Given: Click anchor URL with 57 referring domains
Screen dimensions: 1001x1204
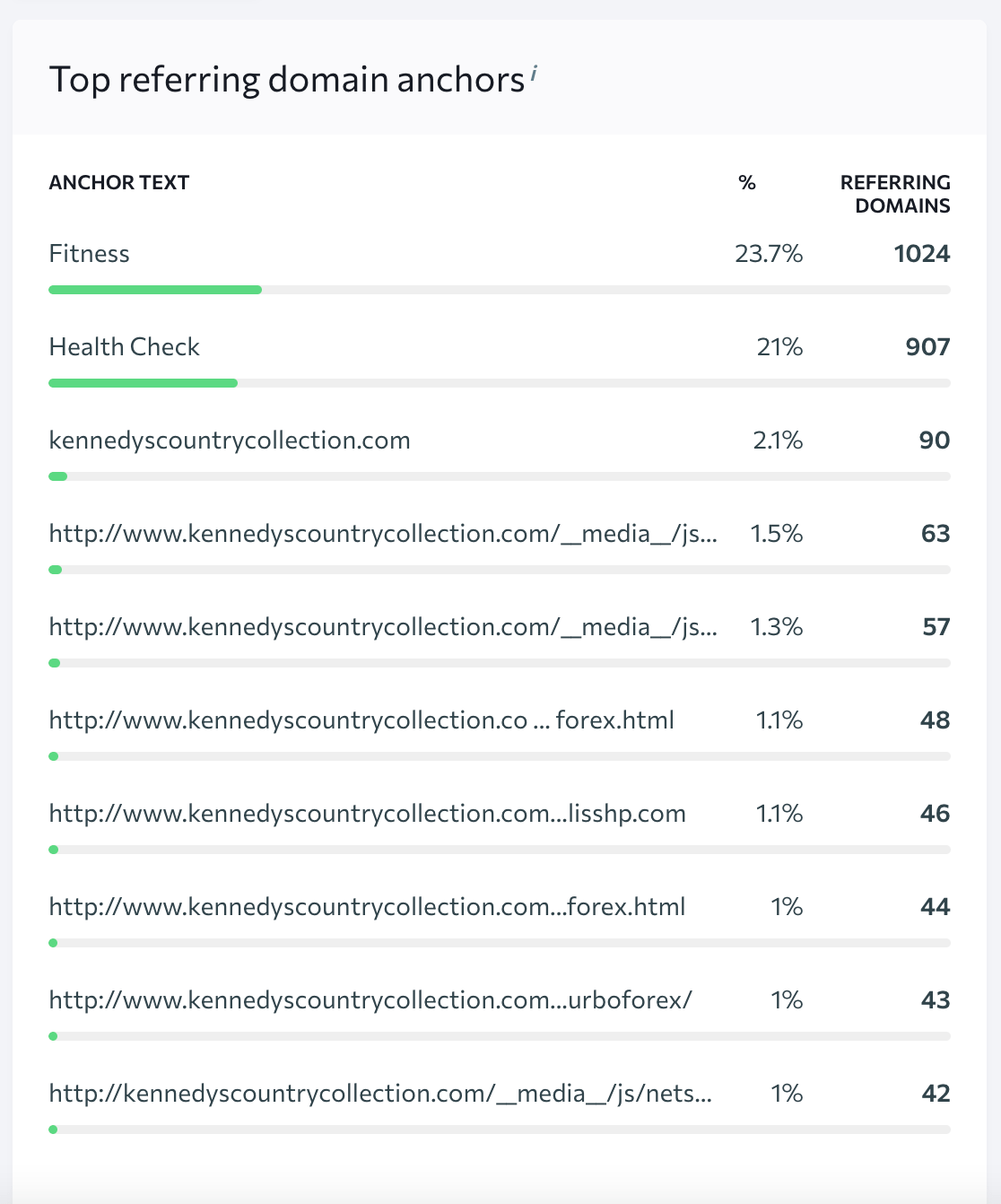Looking at the screenshot, I should (382, 627).
